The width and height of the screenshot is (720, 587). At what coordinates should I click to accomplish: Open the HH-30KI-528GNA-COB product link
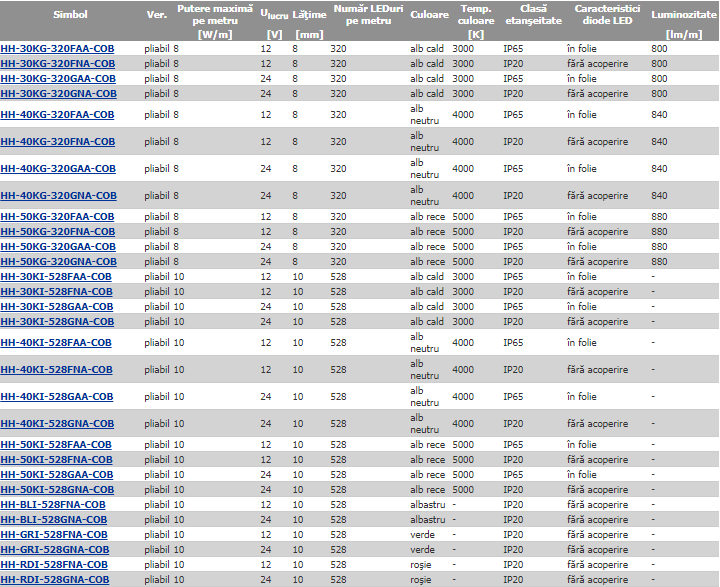(x=57, y=322)
